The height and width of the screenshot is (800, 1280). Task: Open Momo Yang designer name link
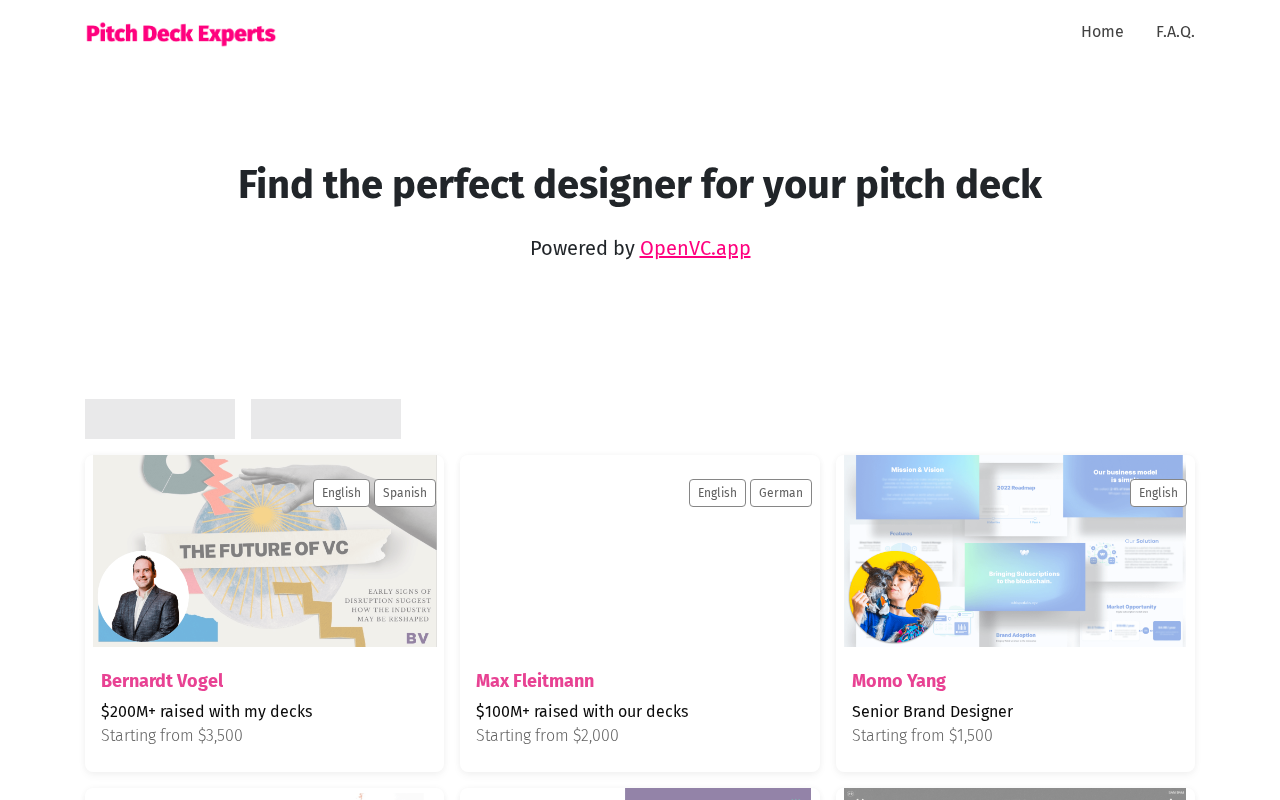click(x=899, y=681)
